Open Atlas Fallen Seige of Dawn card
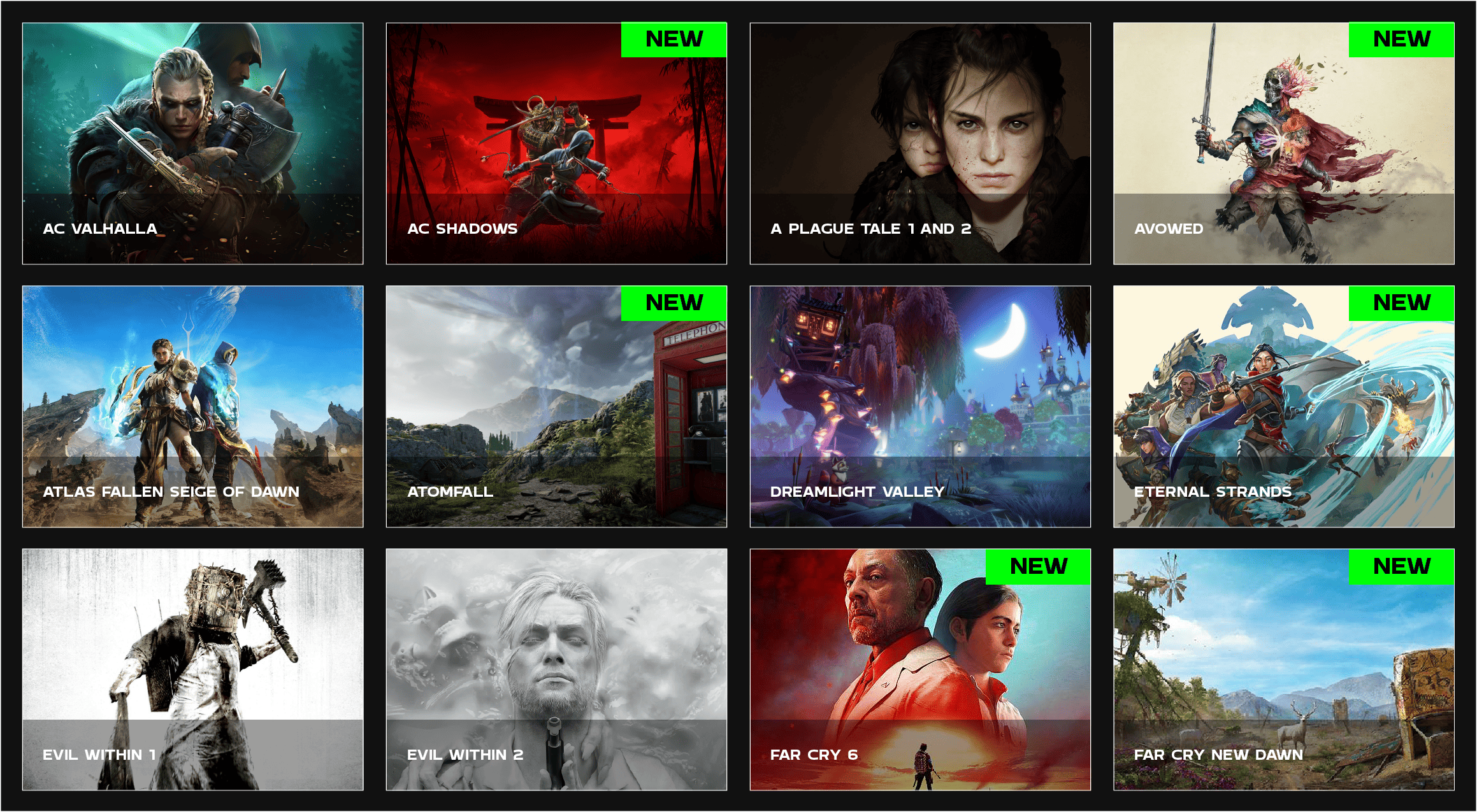This screenshot has width=1477, height=812. [x=192, y=406]
